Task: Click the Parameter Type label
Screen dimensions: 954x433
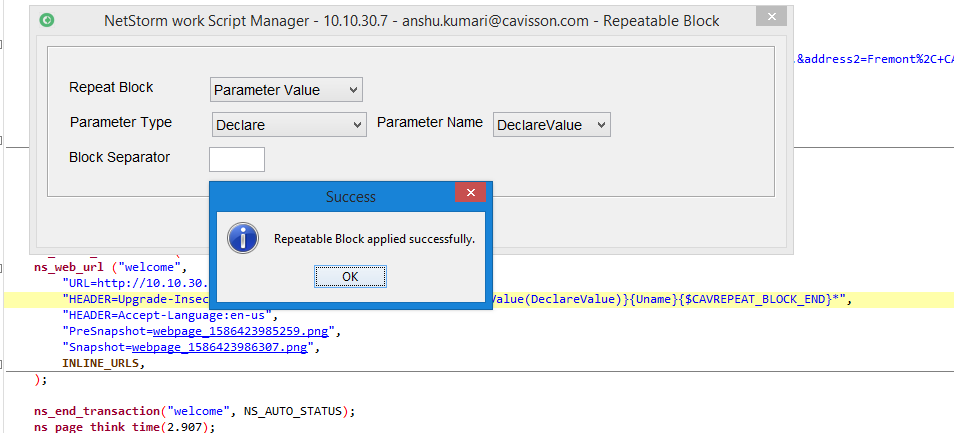Action: point(120,122)
